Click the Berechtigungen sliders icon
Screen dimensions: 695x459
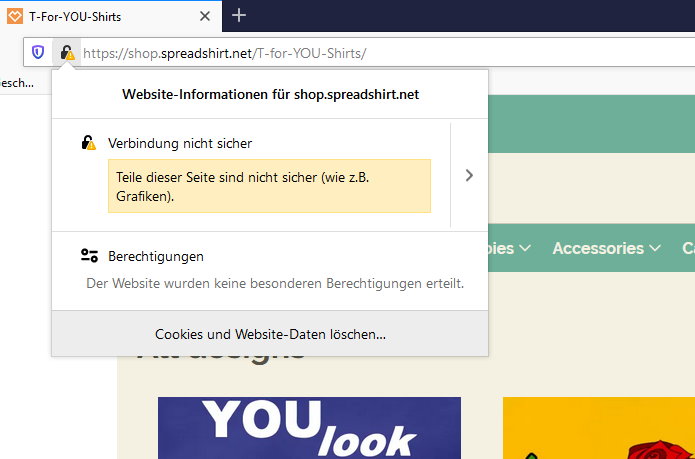coord(89,256)
